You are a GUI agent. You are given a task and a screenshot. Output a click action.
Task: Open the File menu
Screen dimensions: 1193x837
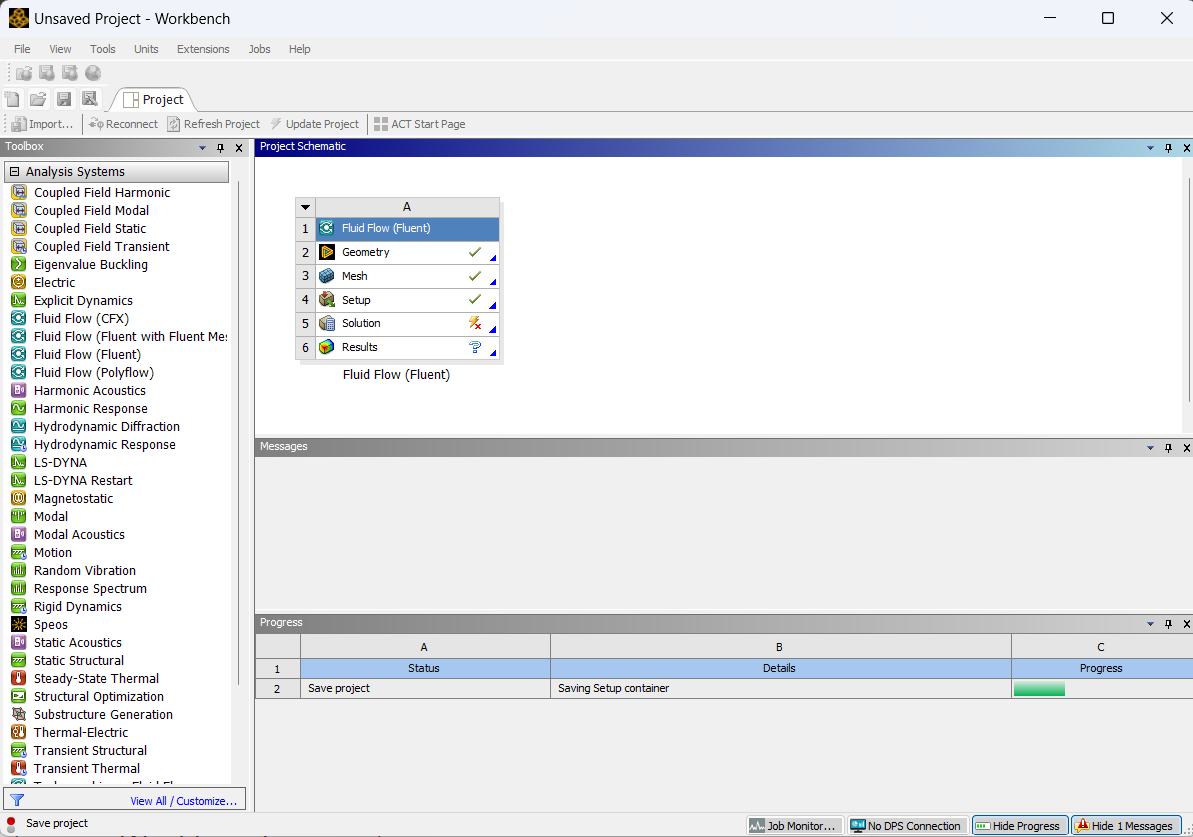click(x=22, y=49)
